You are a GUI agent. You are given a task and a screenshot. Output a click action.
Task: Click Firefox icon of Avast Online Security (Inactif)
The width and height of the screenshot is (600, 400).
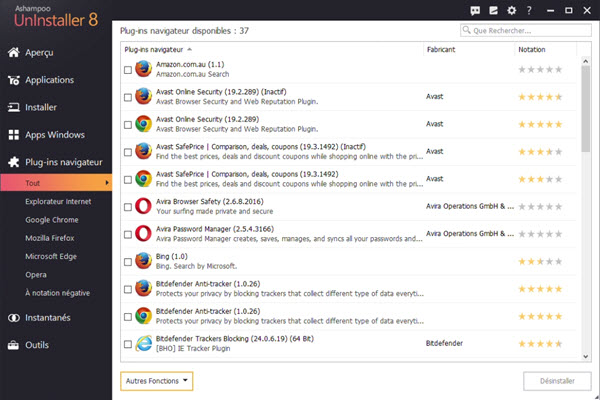143,96
